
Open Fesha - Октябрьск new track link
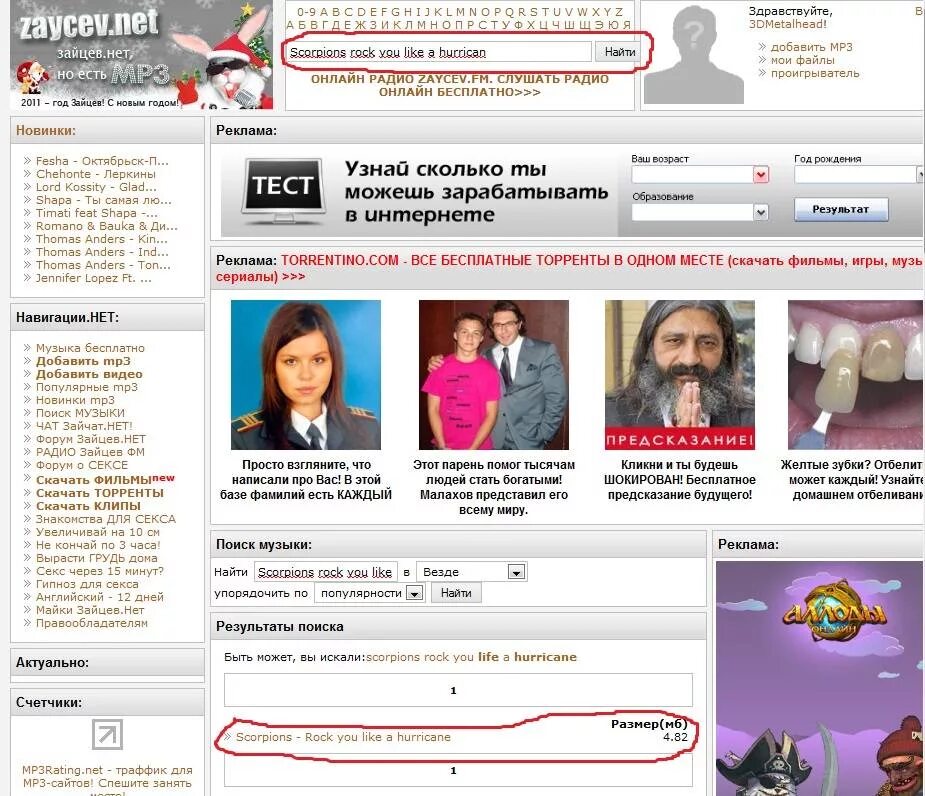point(102,160)
